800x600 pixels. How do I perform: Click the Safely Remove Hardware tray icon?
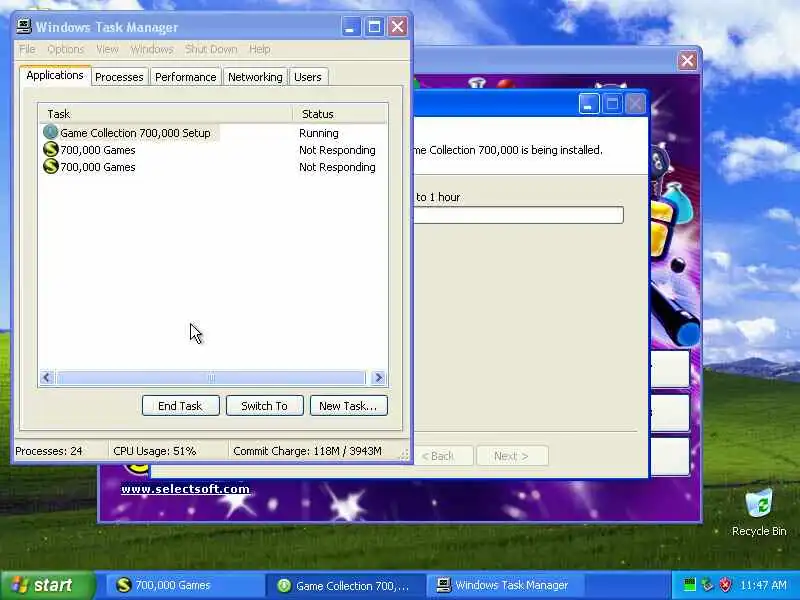point(707,584)
